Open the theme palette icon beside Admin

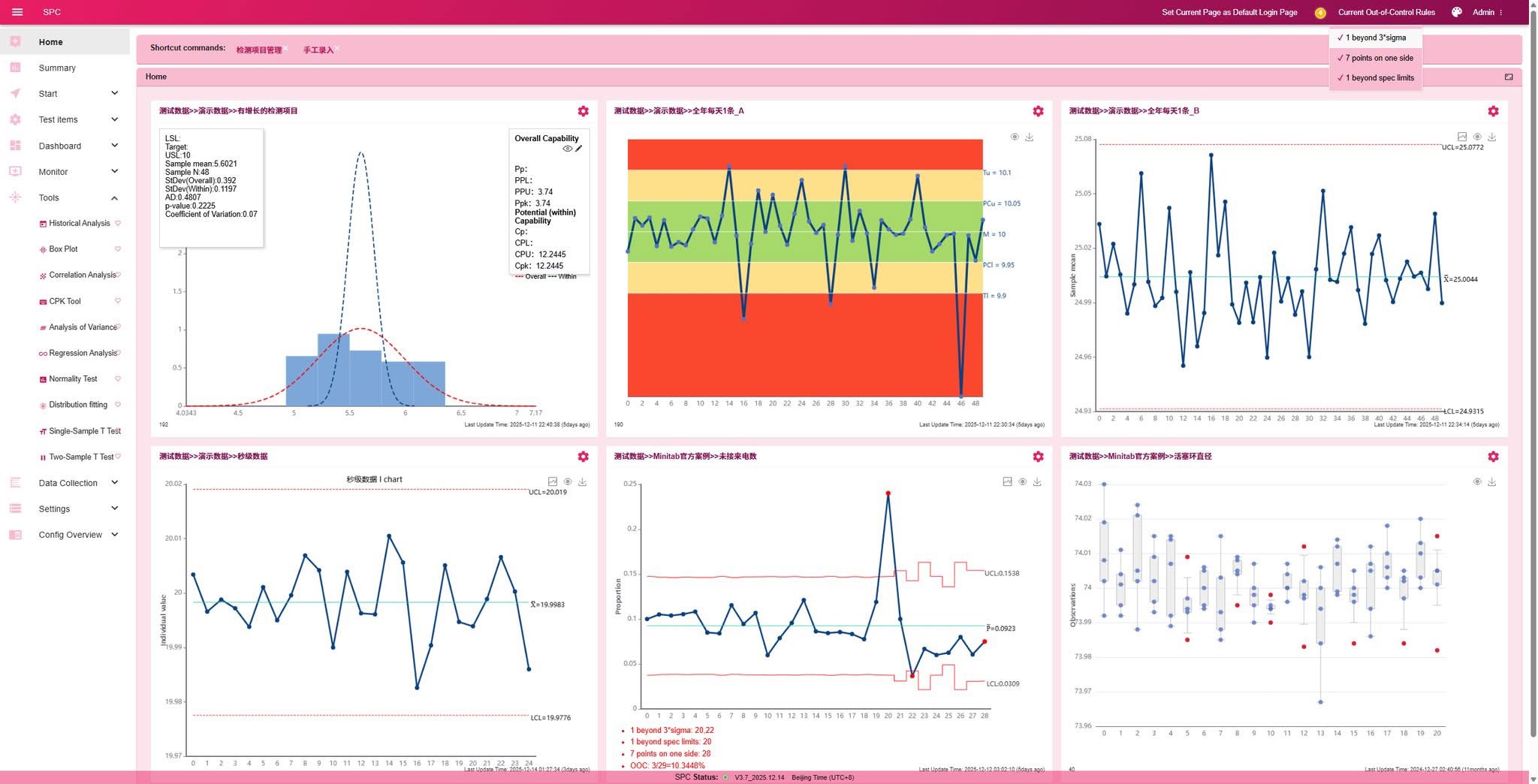[x=1457, y=12]
